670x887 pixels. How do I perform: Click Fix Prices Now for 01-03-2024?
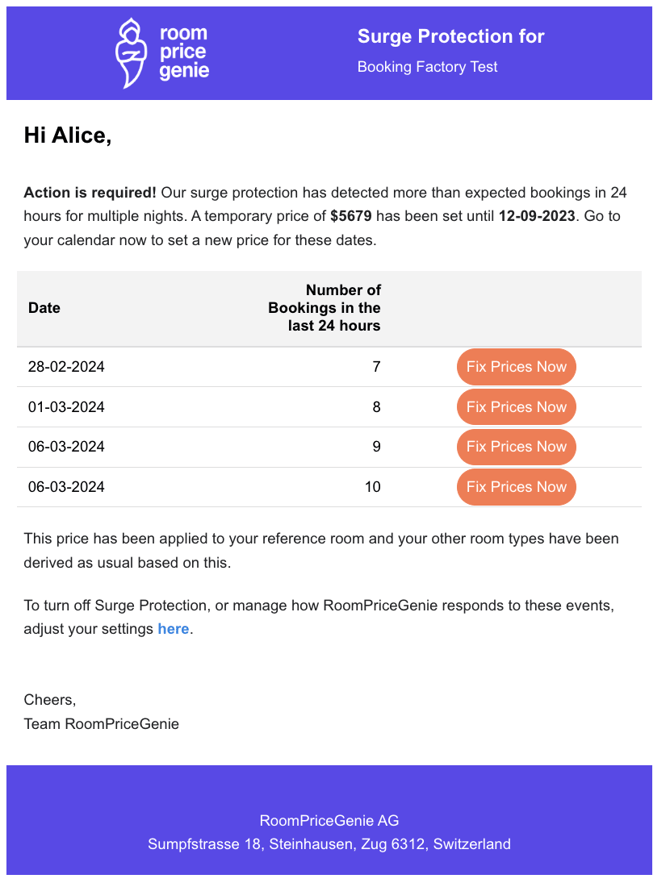tap(516, 407)
